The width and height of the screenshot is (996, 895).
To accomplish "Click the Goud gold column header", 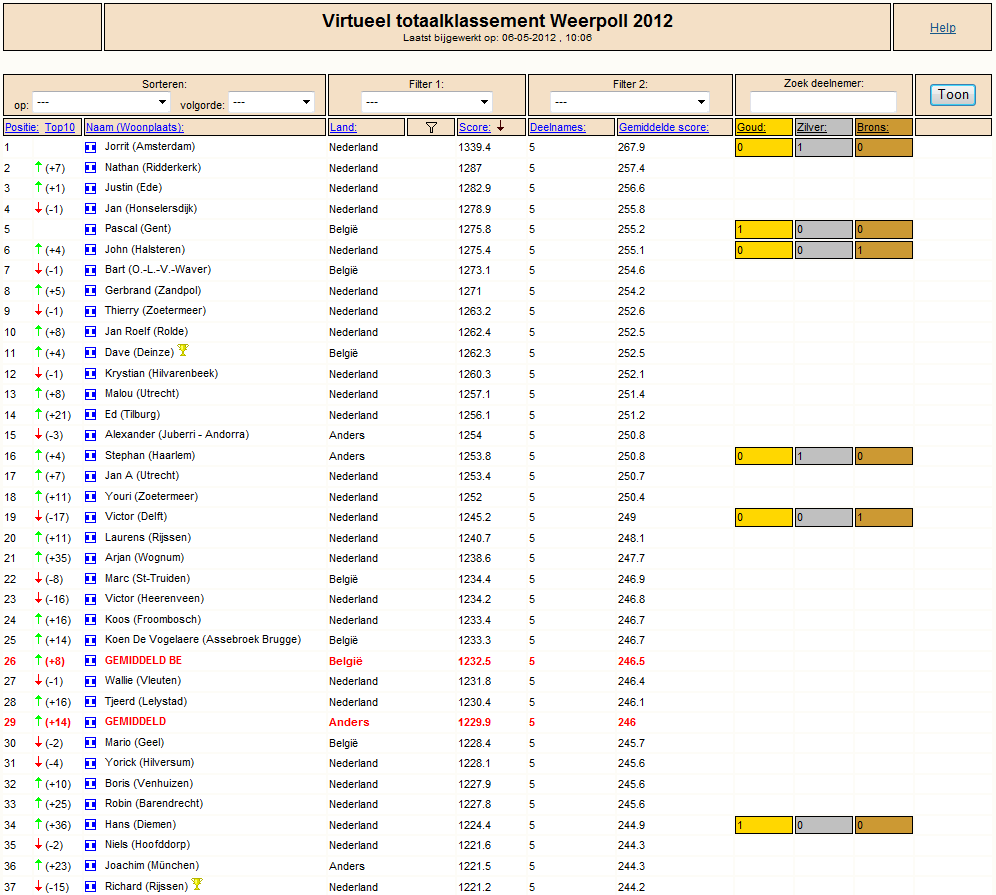I will click(751, 128).
